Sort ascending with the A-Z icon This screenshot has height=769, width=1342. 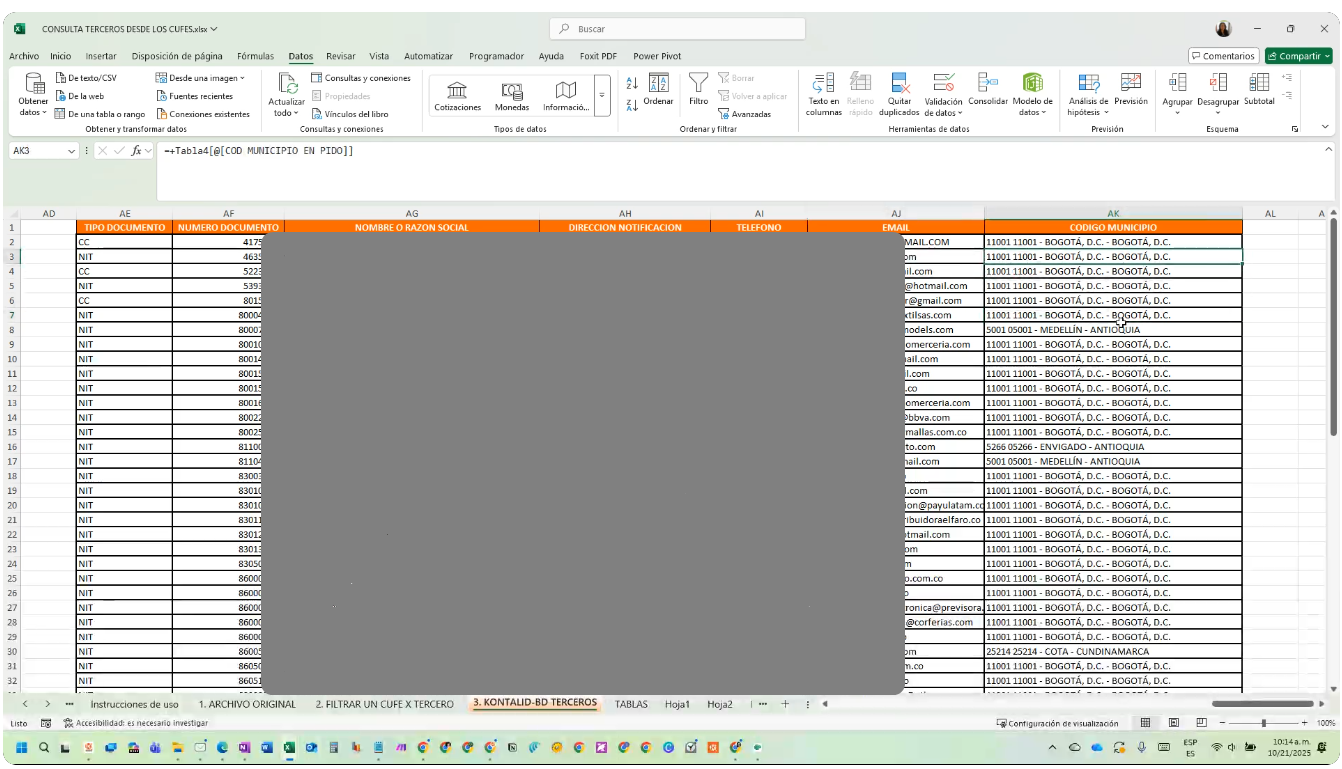(631, 83)
